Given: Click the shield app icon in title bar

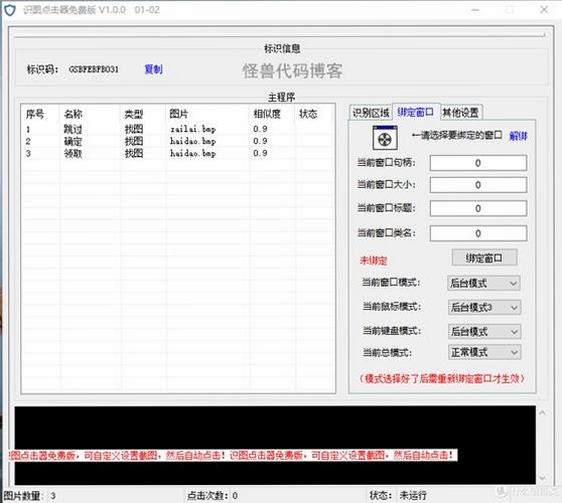Looking at the screenshot, I should pyautogui.click(x=10, y=10).
